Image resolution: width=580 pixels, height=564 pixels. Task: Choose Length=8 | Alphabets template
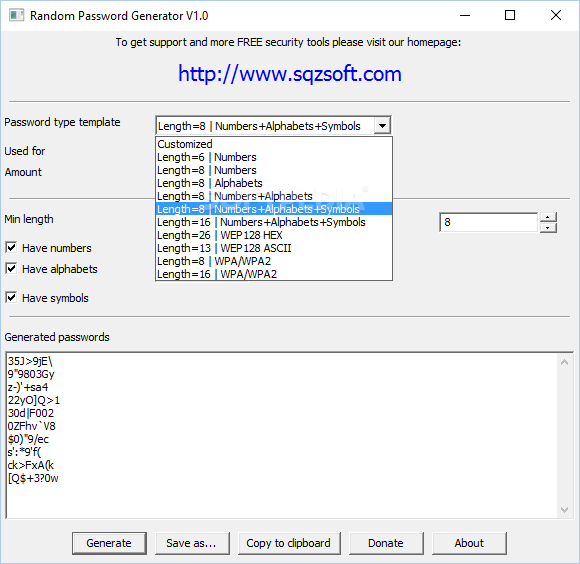(274, 183)
